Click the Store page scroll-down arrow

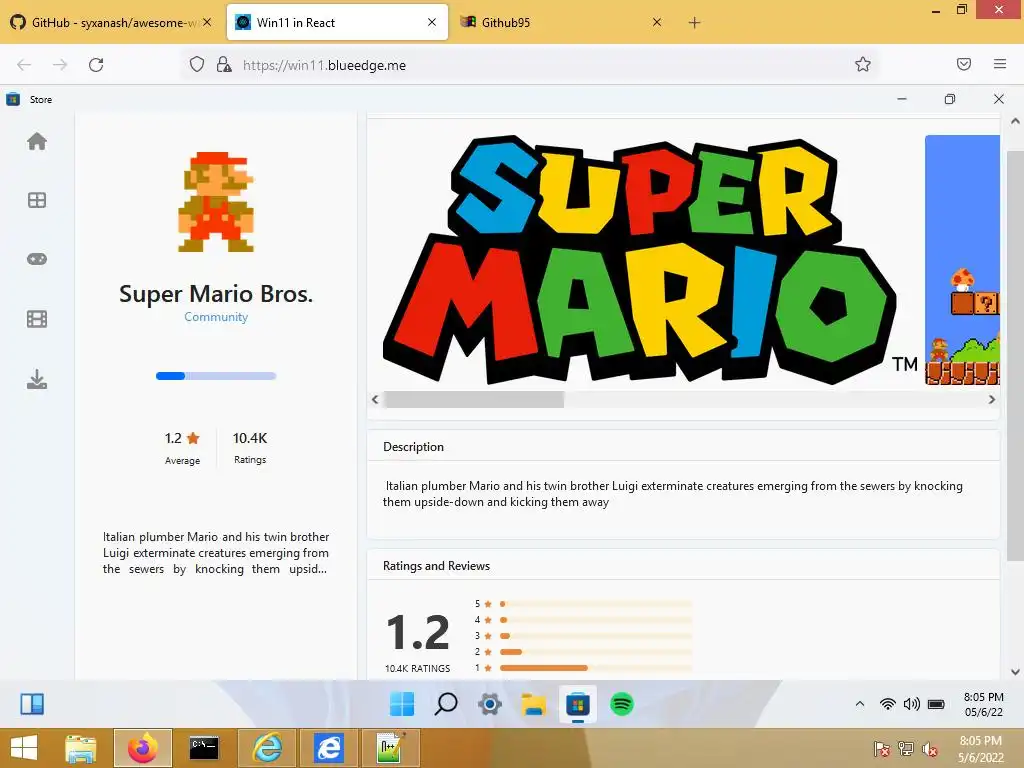tap(1015, 671)
